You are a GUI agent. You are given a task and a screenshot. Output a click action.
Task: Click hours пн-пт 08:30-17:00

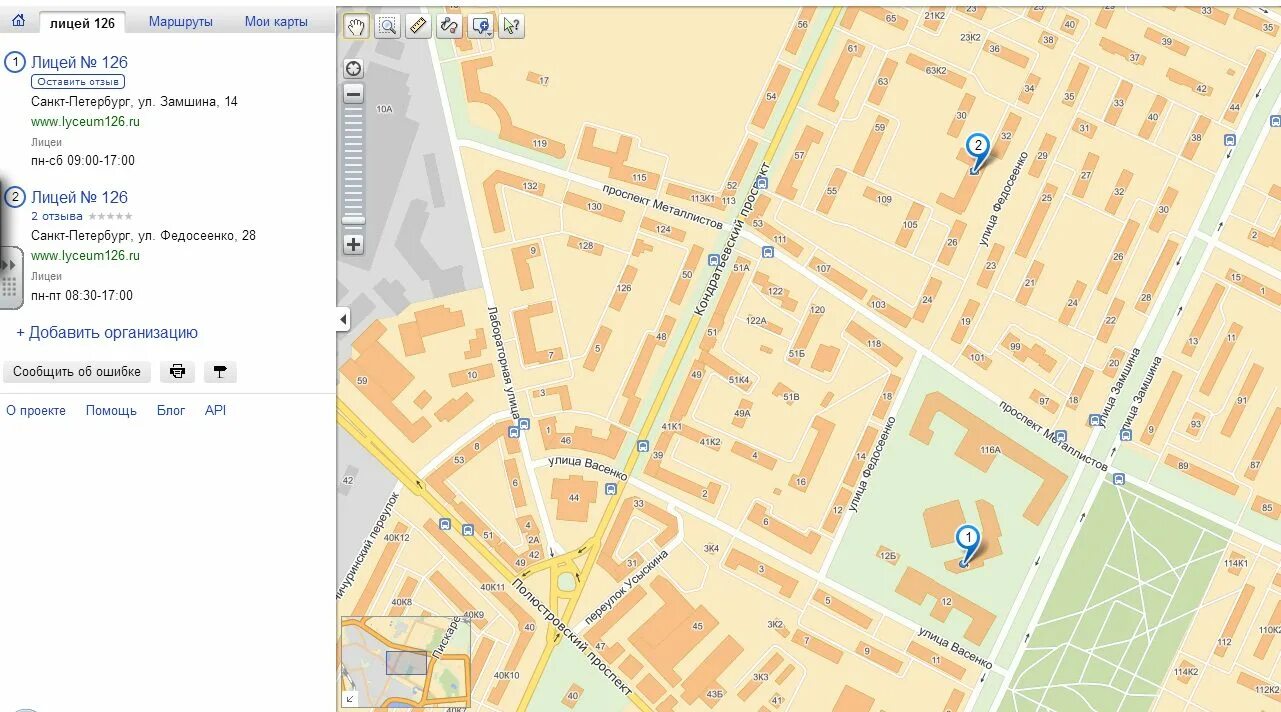click(x=82, y=296)
